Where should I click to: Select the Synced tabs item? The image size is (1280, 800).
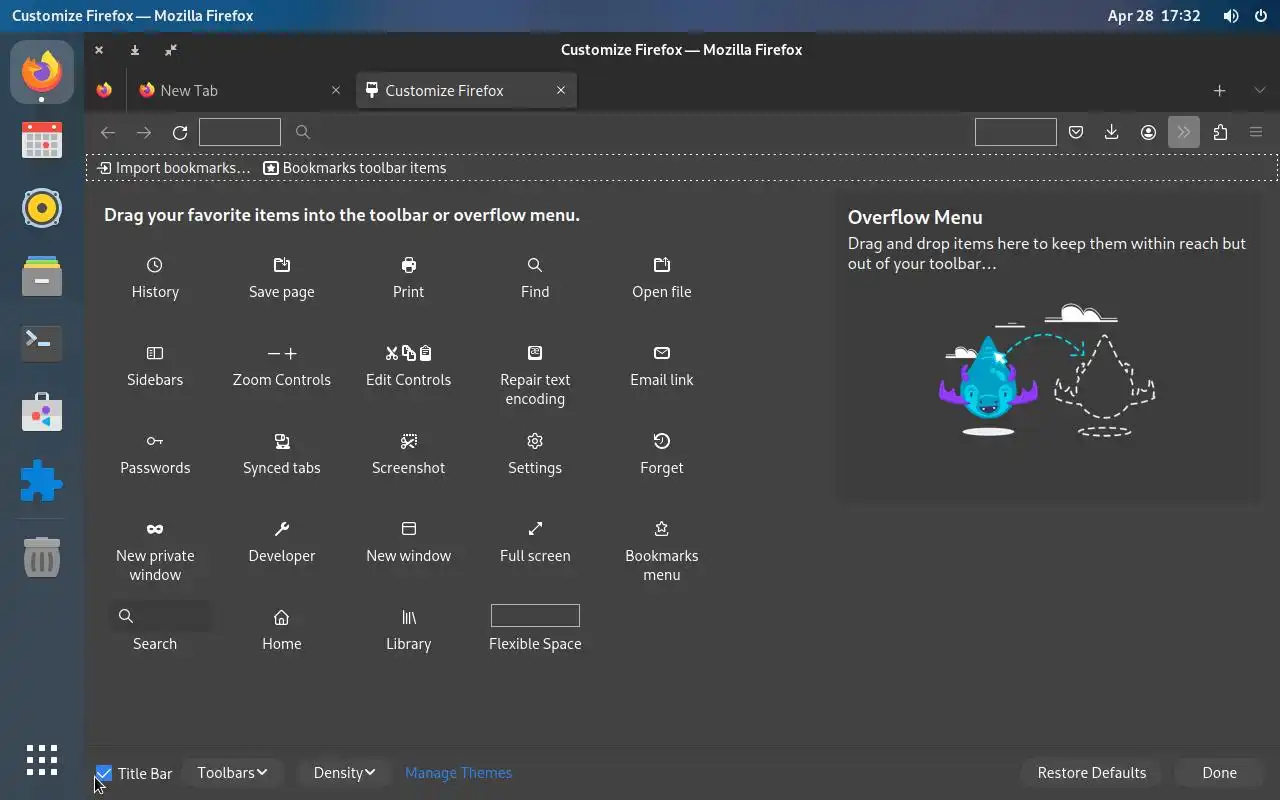282,454
